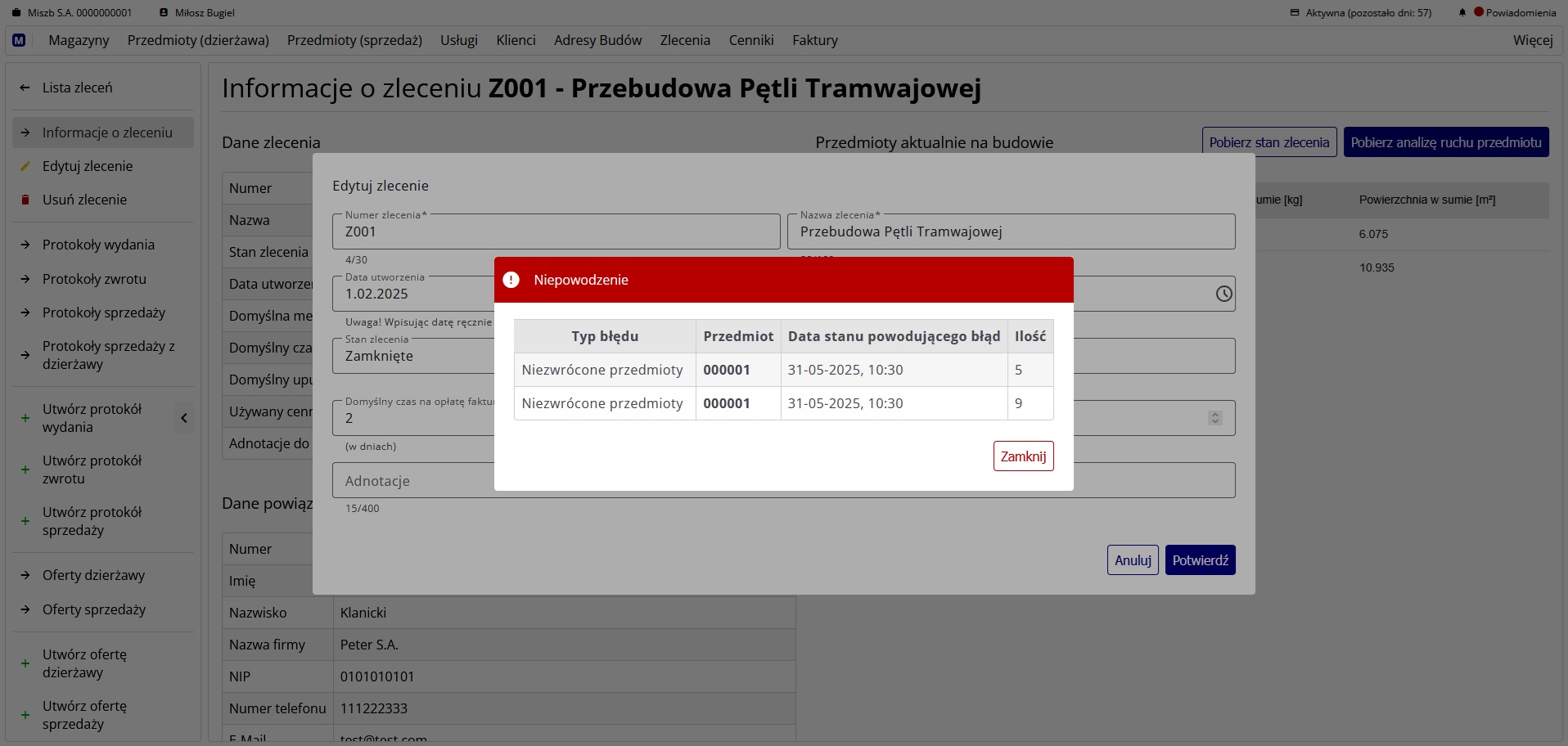The width and height of the screenshot is (1568, 746).
Task: Click the M application logo icon
Action: tap(18, 39)
